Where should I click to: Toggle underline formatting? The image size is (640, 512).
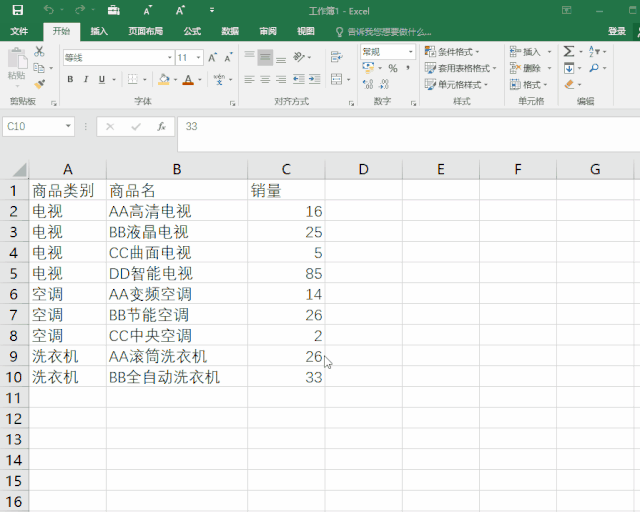click(x=101, y=80)
